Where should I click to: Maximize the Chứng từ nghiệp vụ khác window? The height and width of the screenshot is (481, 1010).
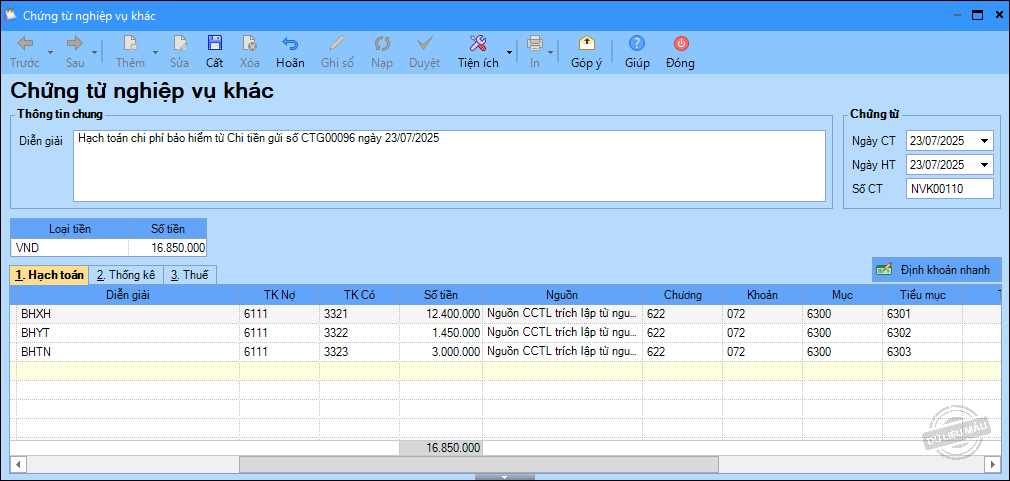(977, 15)
